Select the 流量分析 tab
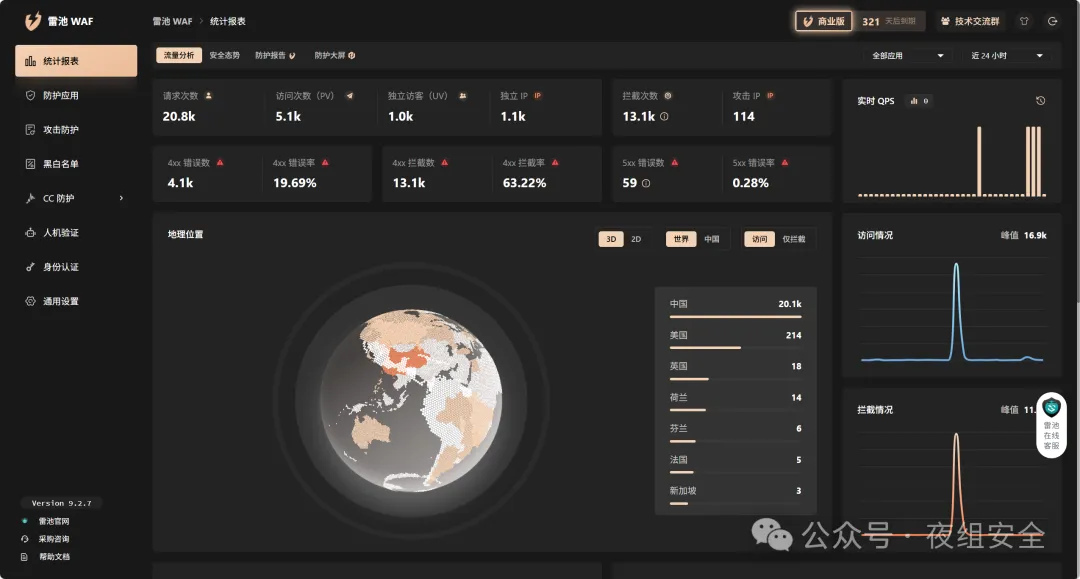 (x=178, y=55)
